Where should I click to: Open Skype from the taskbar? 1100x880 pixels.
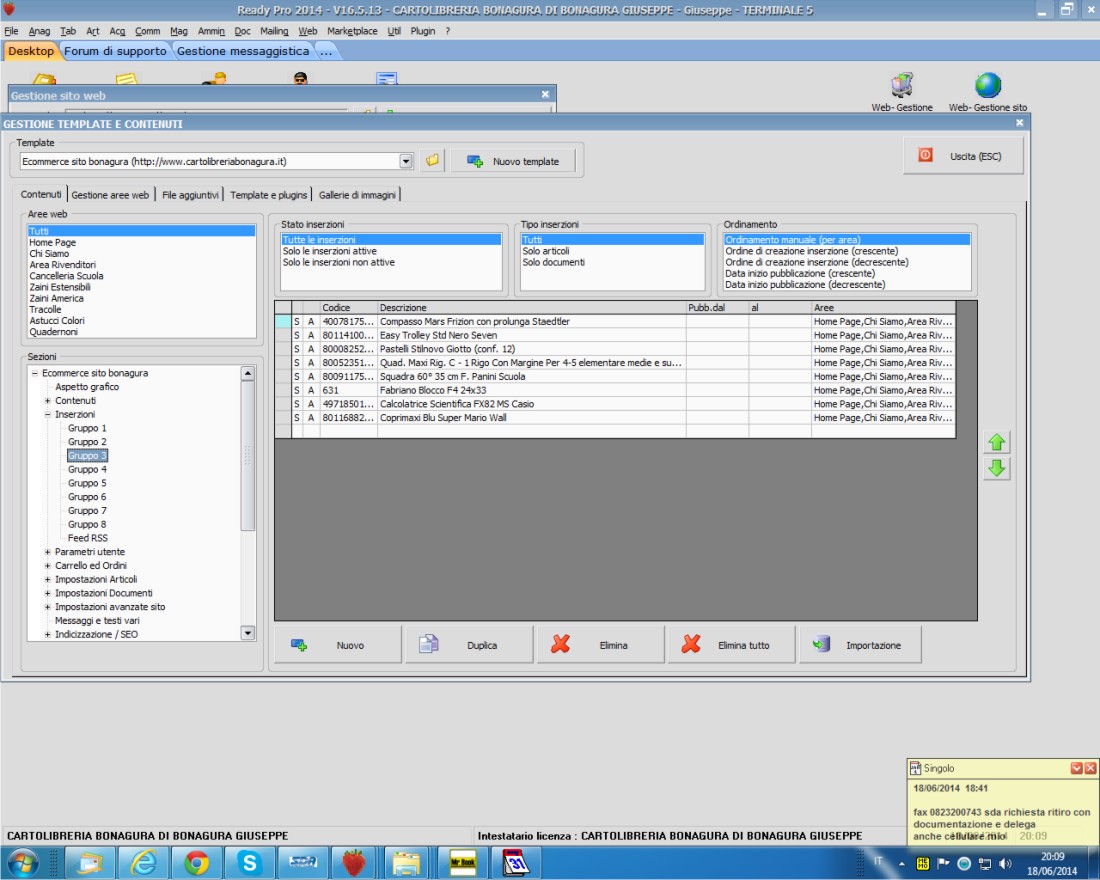[x=249, y=862]
